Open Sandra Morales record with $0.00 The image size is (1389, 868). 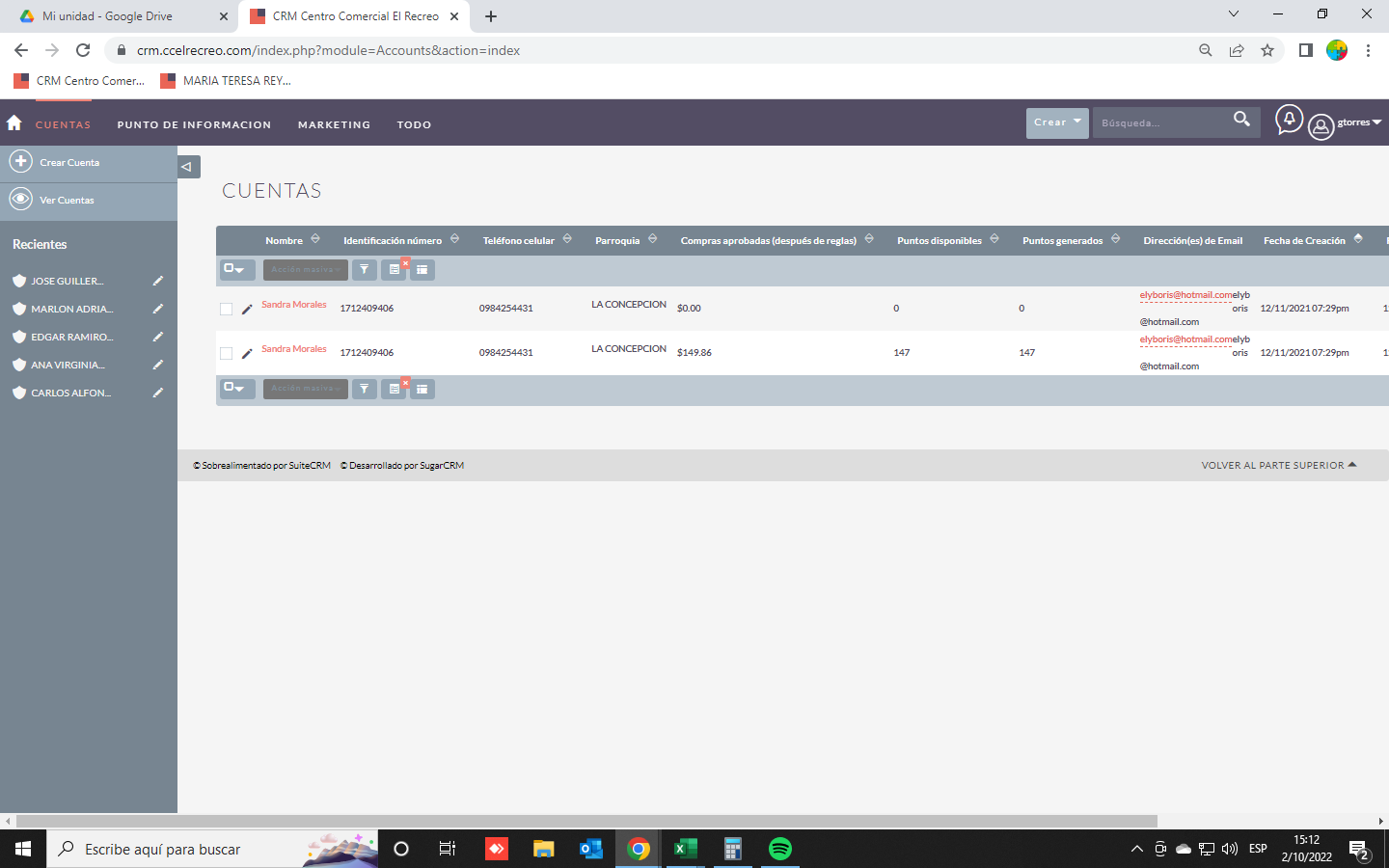click(x=293, y=305)
